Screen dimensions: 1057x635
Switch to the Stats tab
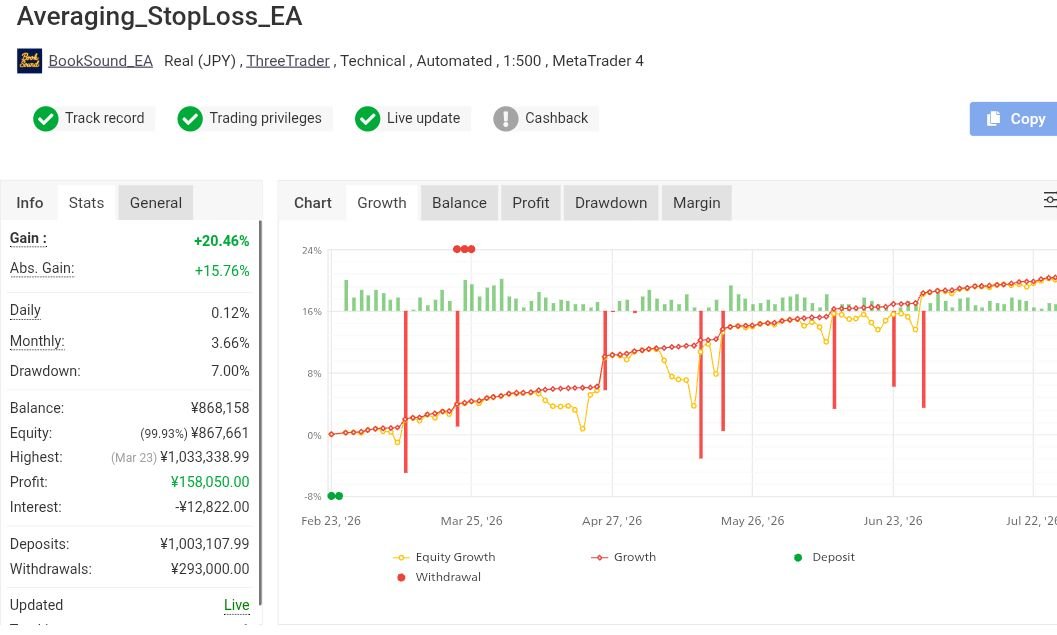(86, 203)
